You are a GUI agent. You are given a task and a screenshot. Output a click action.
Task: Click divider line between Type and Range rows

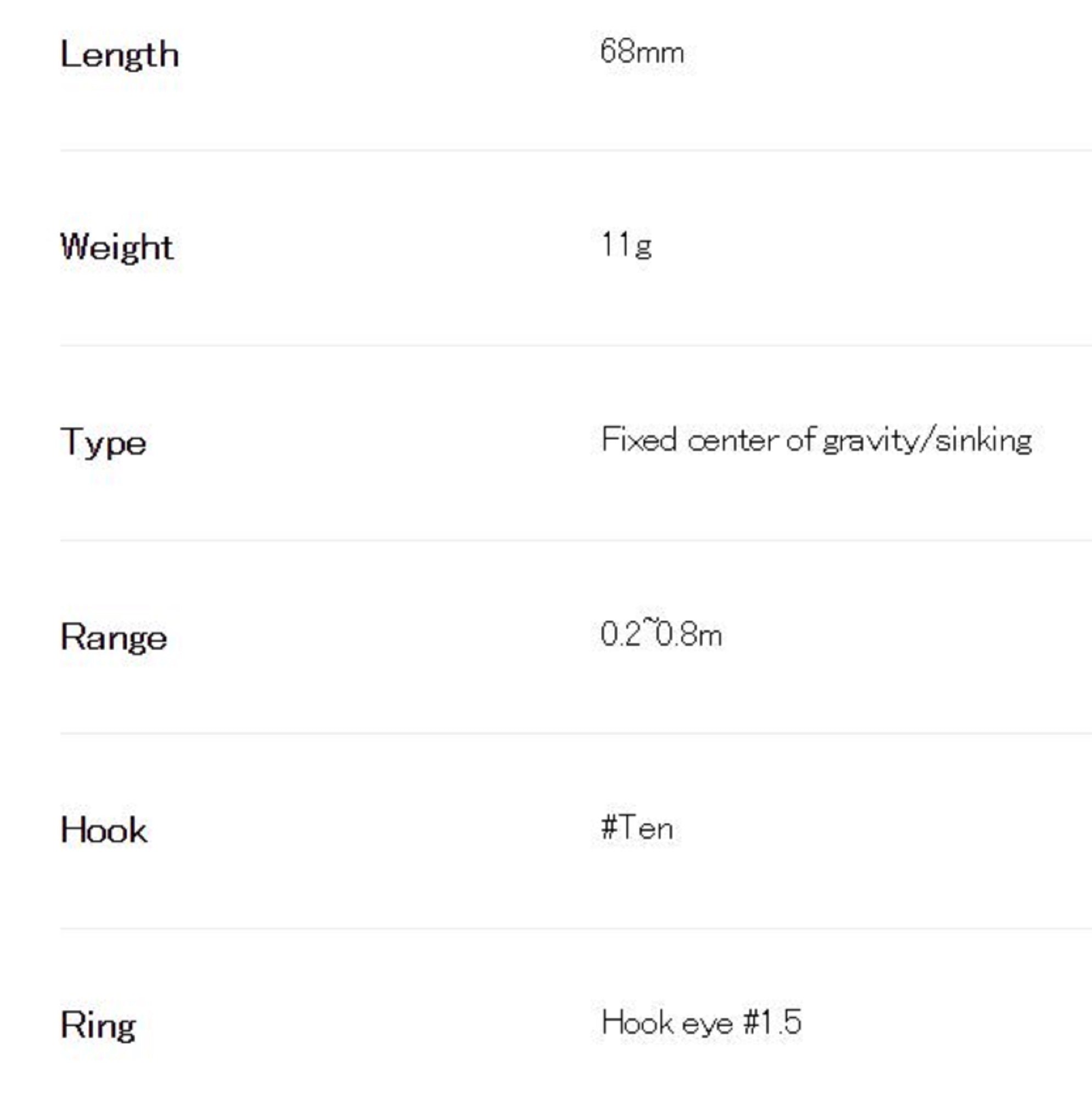[x=574, y=540]
